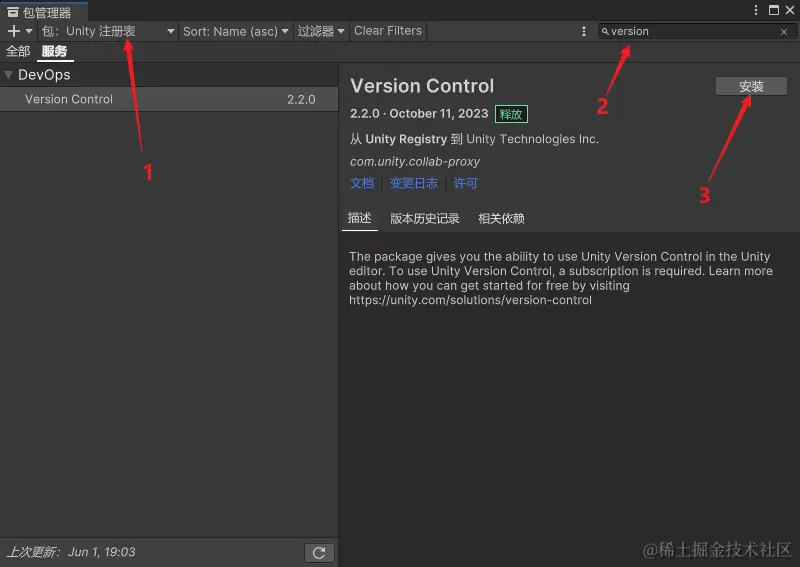Click the 2.2.0 · October 11, 2023 text
The image size is (800, 567).
pyautogui.click(x=419, y=113)
